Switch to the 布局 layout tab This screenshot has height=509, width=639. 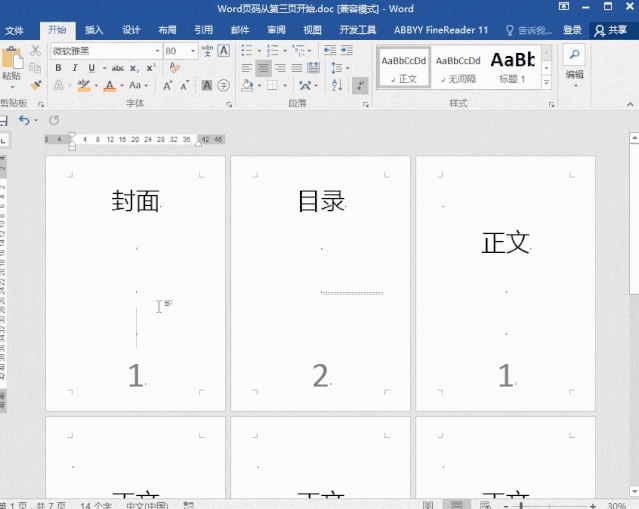(167, 30)
